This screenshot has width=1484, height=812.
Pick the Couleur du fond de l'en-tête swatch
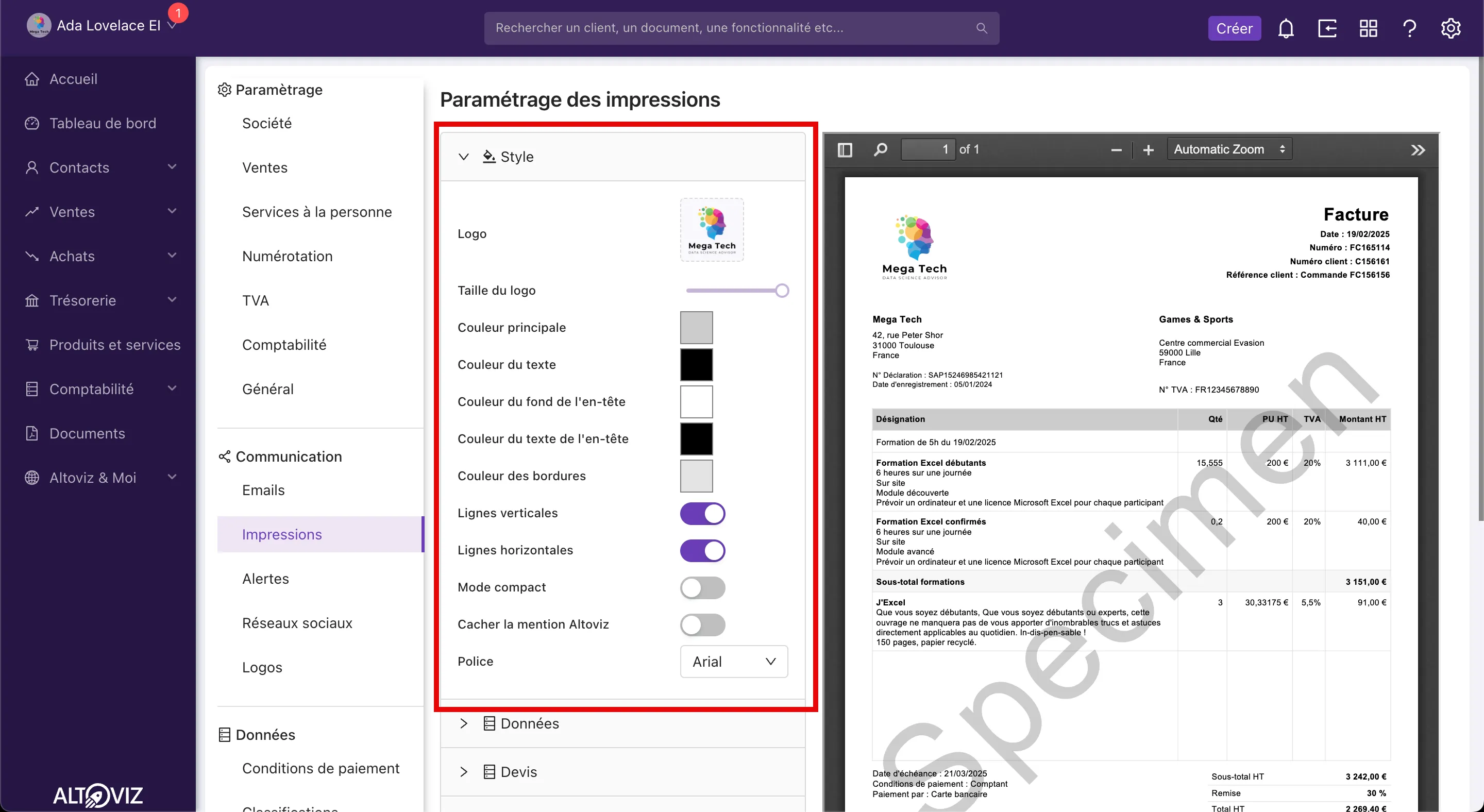pyautogui.click(x=697, y=402)
